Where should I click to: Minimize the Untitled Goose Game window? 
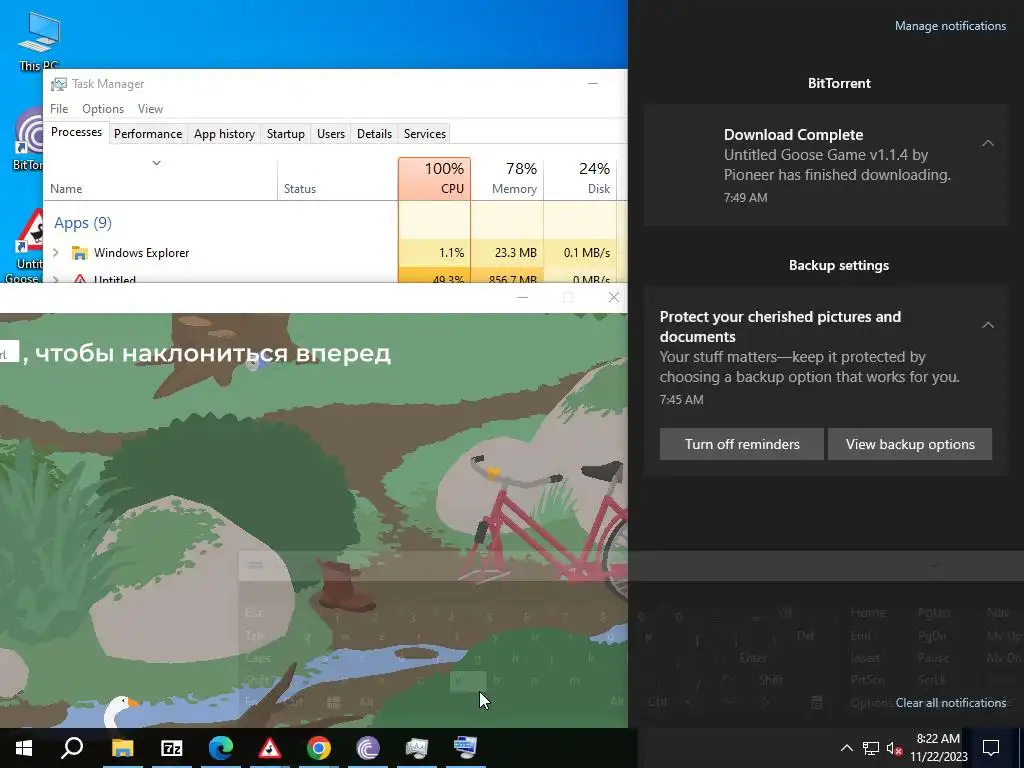522,297
